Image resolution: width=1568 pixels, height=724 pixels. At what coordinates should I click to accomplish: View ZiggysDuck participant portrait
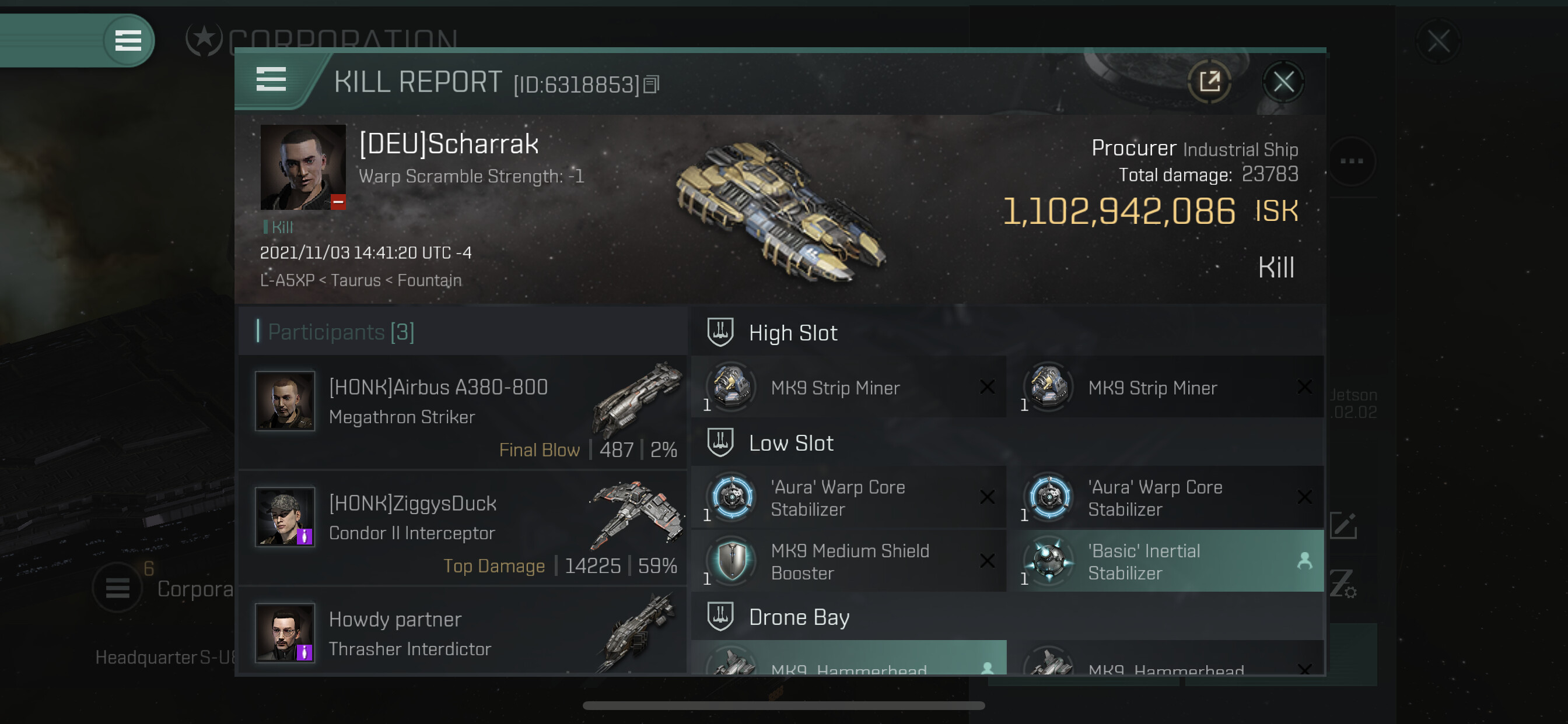pyautogui.click(x=285, y=516)
